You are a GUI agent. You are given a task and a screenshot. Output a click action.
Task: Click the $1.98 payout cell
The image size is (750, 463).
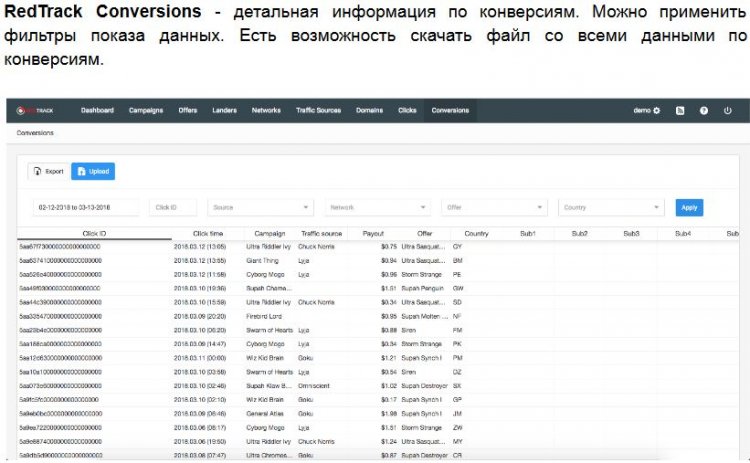389,414
